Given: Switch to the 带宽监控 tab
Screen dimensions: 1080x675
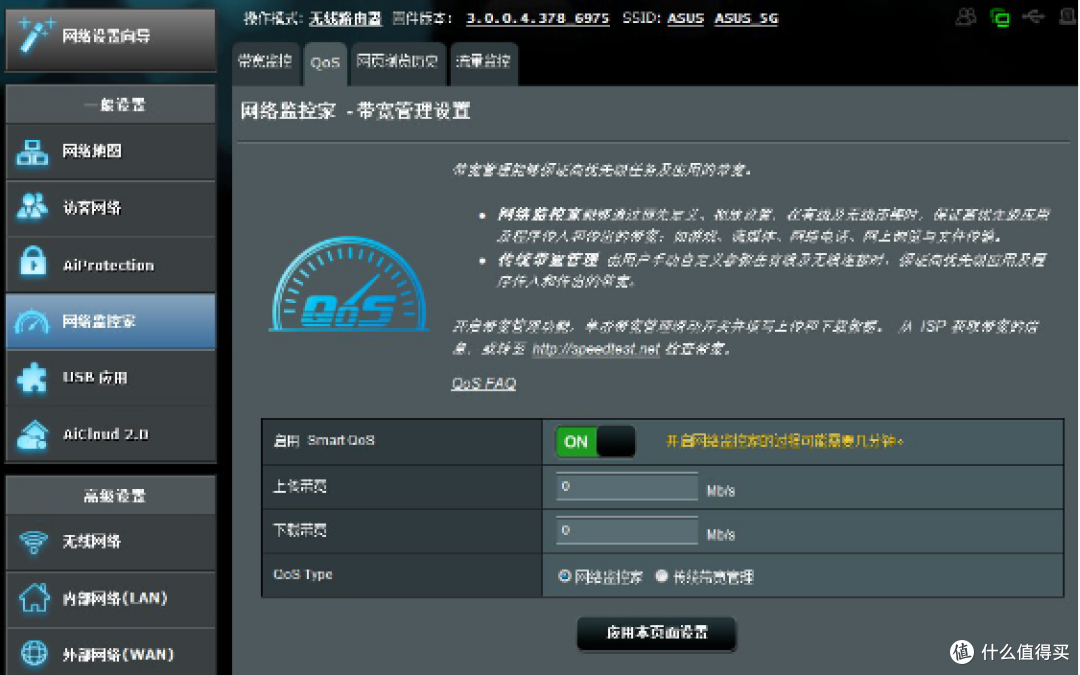Looking at the screenshot, I should 265,63.
